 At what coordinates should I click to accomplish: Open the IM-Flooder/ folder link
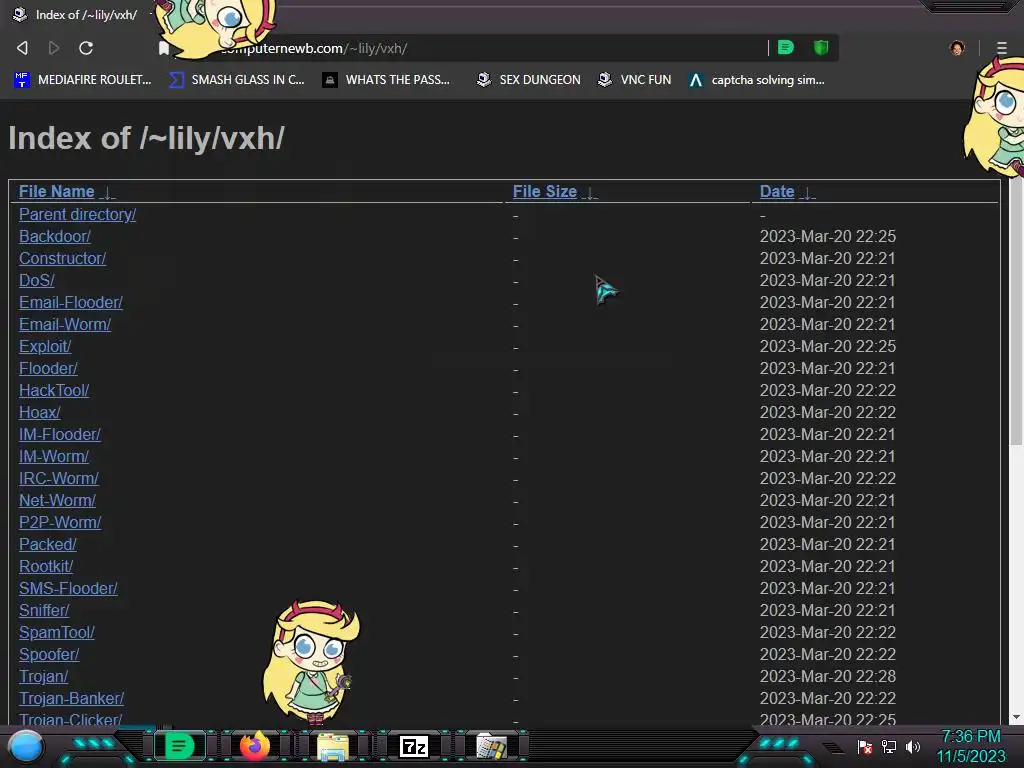point(59,434)
